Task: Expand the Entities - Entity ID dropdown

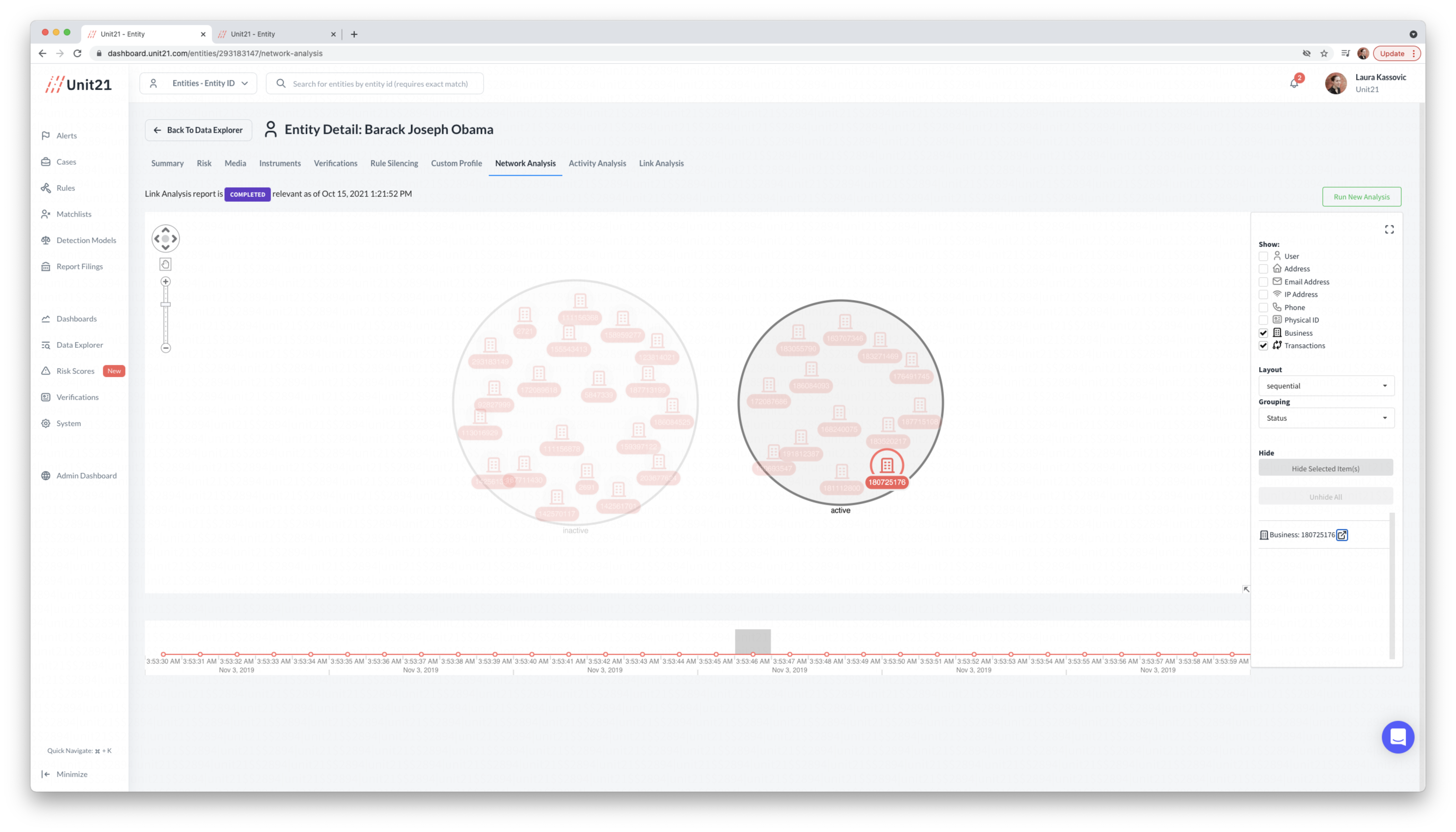Action: 198,83
